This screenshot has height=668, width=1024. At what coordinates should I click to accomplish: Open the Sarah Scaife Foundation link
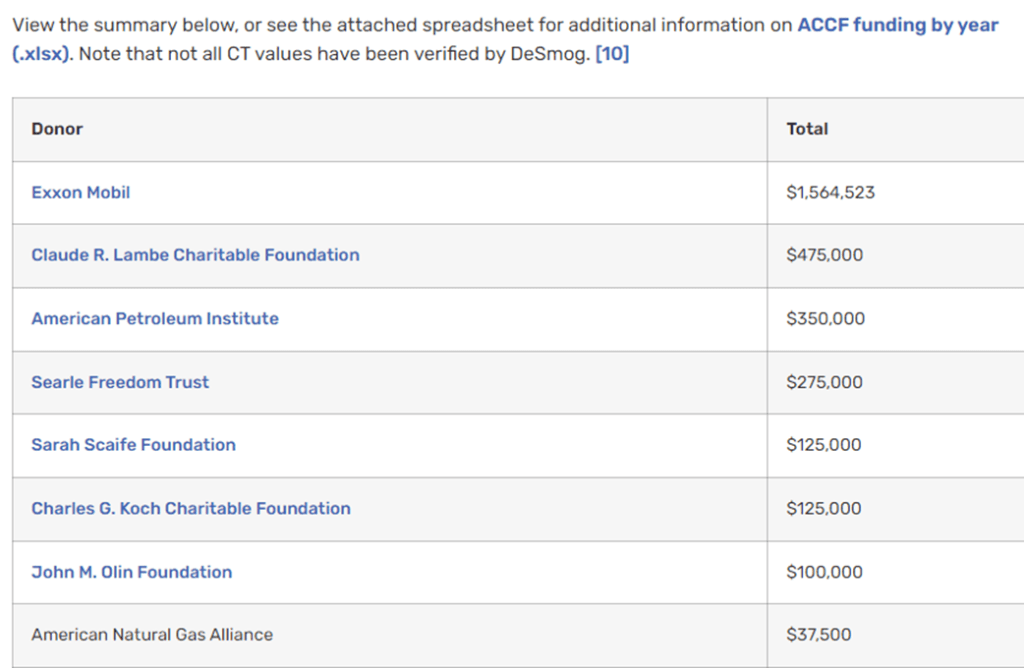133,445
